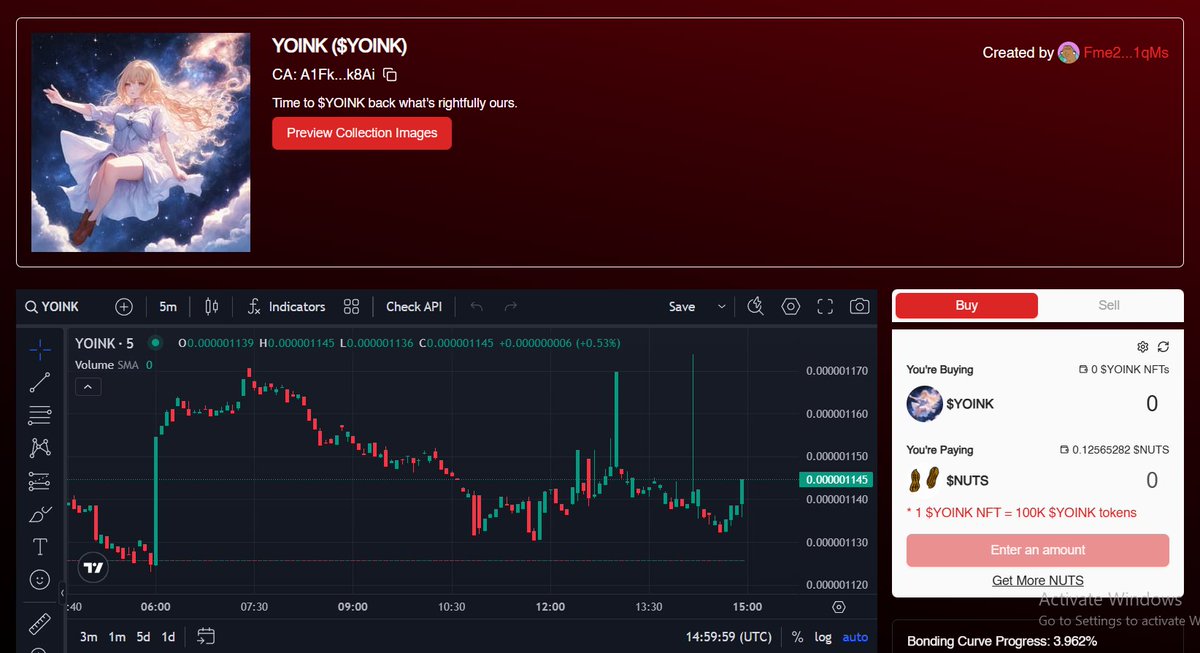Set the chart range to 3m

tap(89, 637)
